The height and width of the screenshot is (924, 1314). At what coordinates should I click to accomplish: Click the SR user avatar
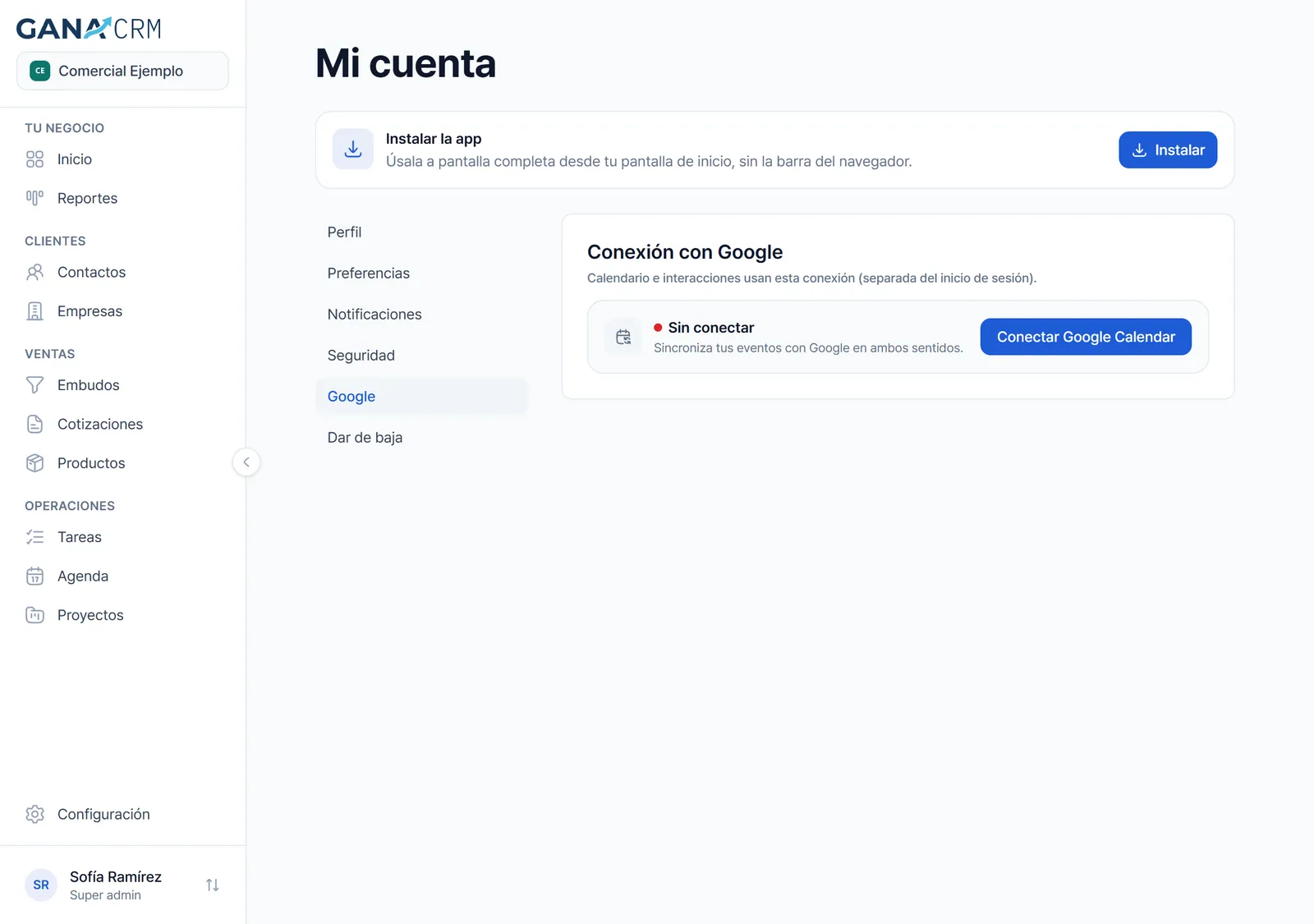click(x=41, y=885)
